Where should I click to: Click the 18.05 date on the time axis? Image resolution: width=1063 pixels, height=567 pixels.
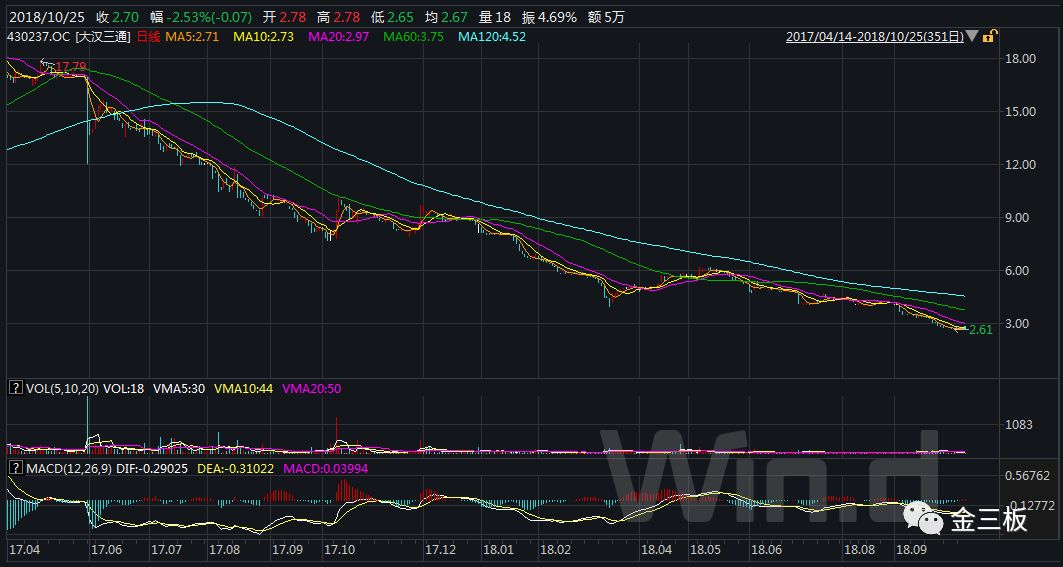705,550
